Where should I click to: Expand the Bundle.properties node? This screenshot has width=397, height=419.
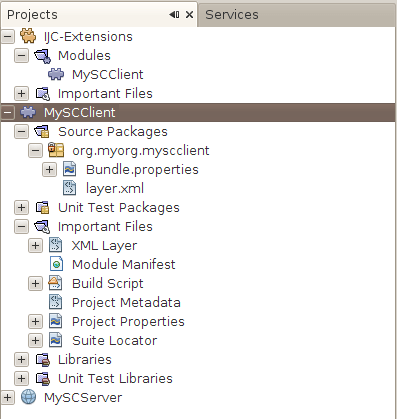click(x=49, y=169)
